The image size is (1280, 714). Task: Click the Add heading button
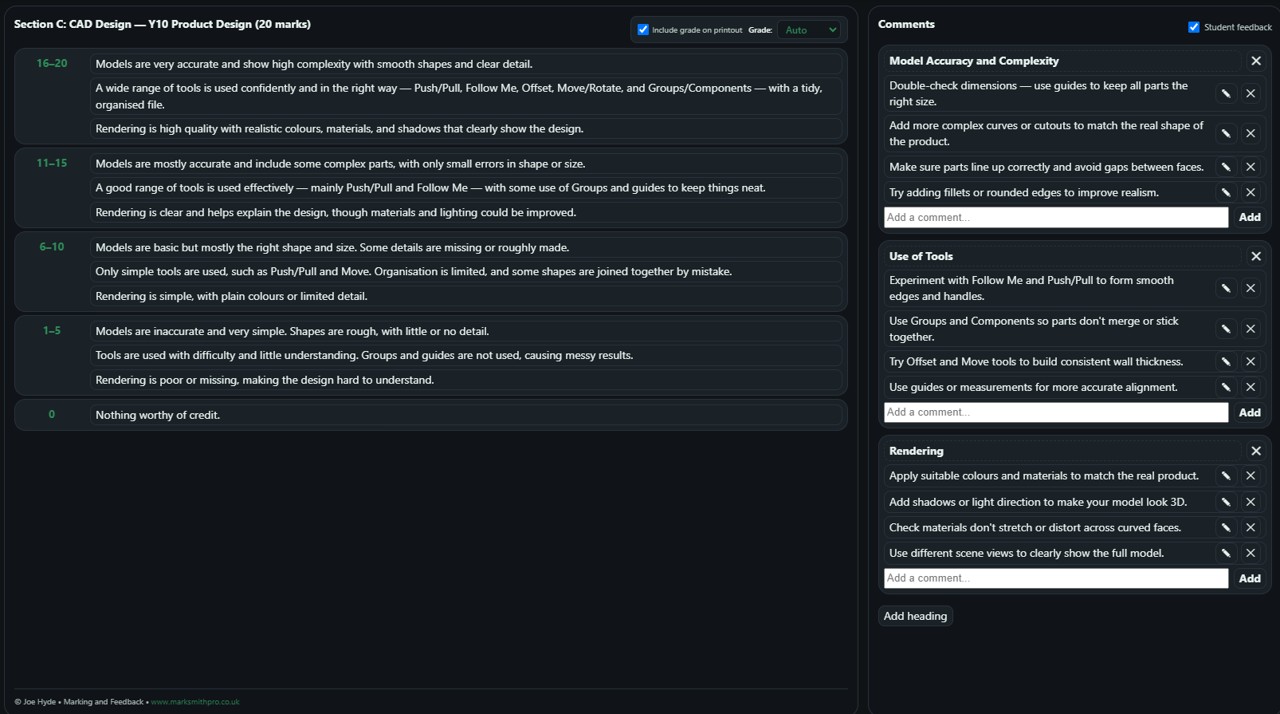[x=915, y=616]
